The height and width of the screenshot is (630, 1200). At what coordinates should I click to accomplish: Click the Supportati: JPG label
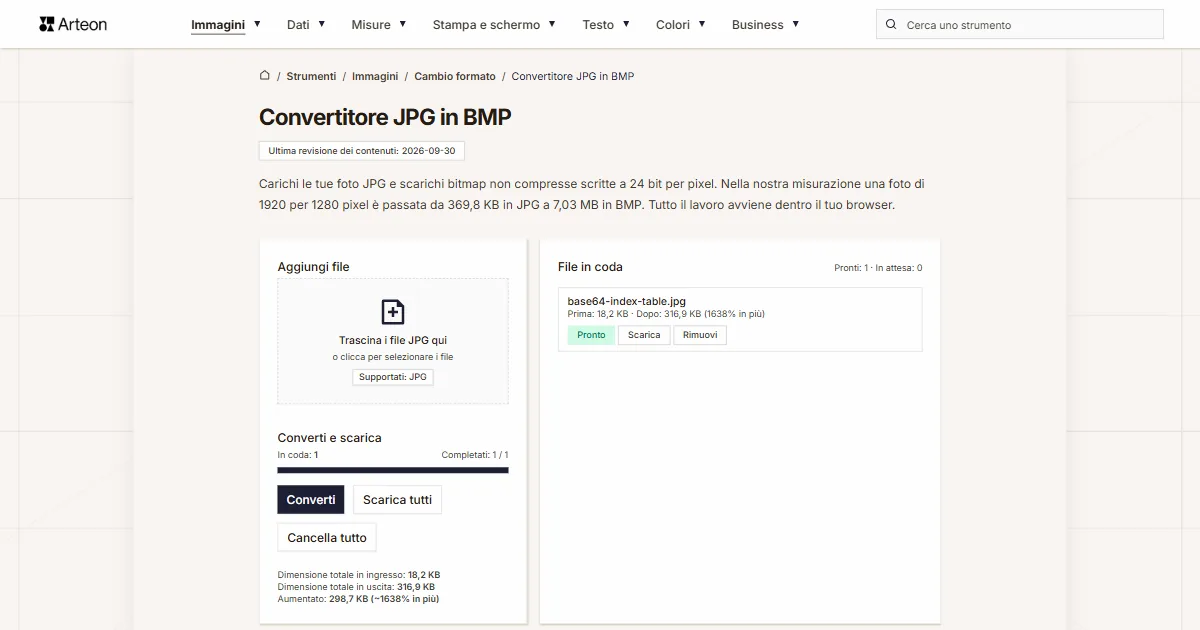[x=393, y=377]
